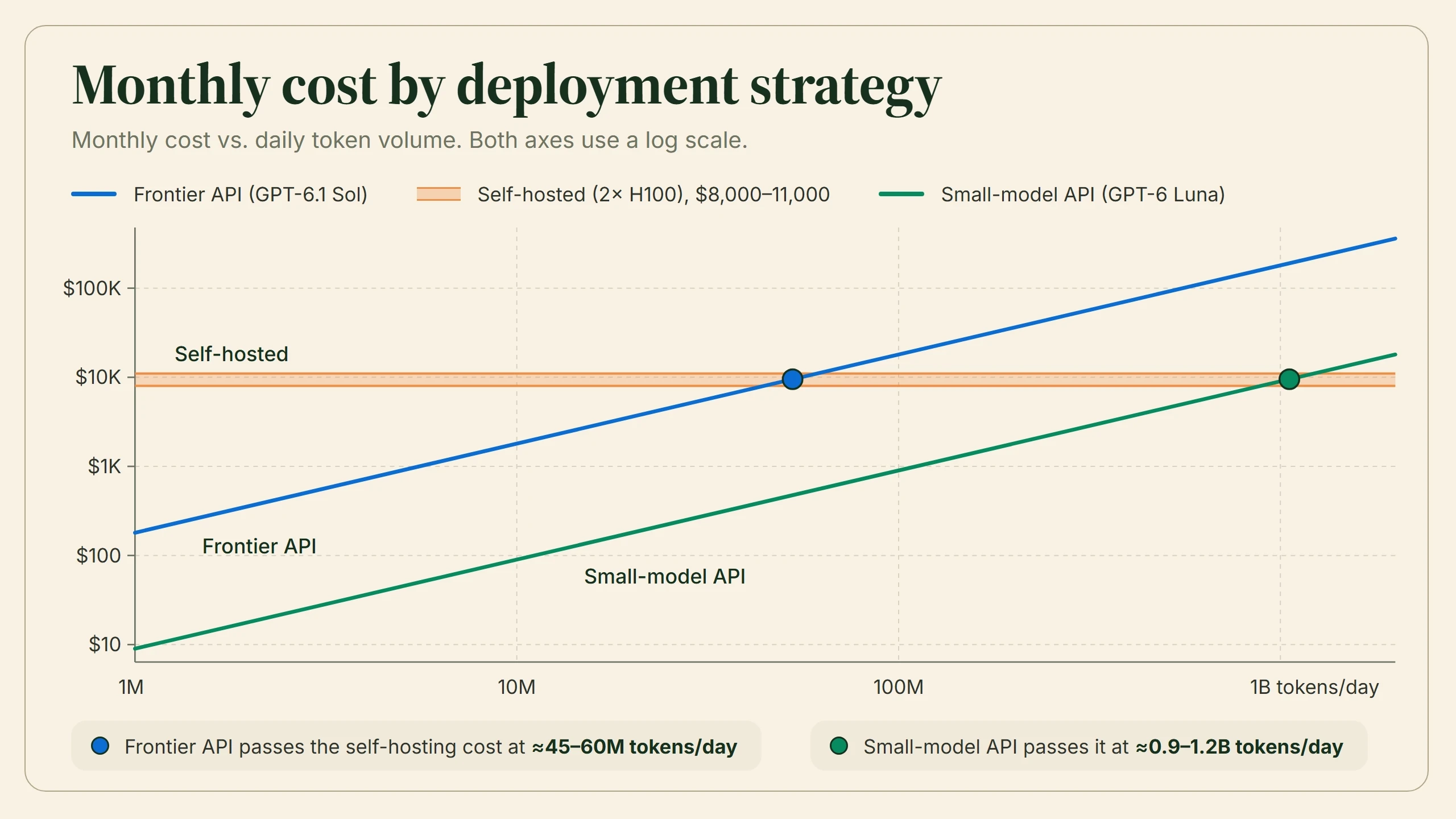Select the 'Small-model API (GPT-6 Luna)' legend label
Image resolution: width=1456 pixels, height=819 pixels.
pyautogui.click(x=1083, y=195)
